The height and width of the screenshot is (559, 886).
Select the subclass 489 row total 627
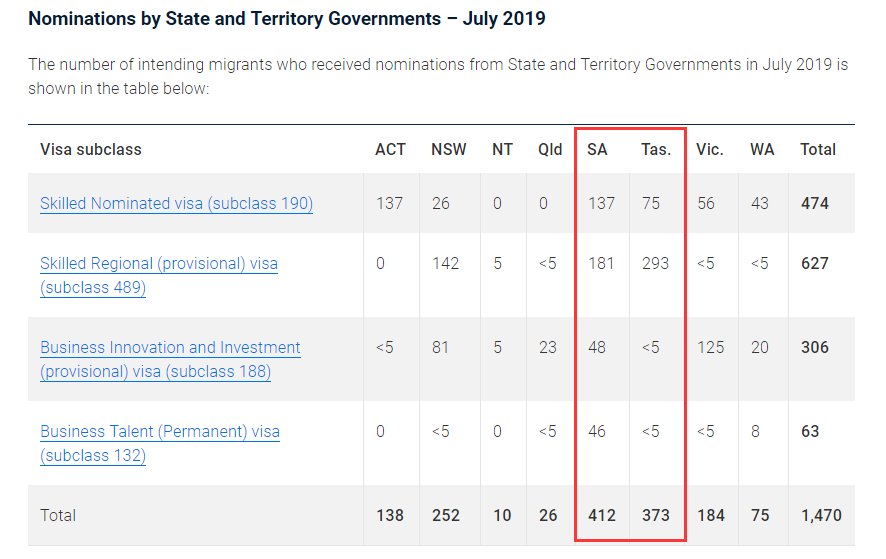pyautogui.click(x=815, y=263)
